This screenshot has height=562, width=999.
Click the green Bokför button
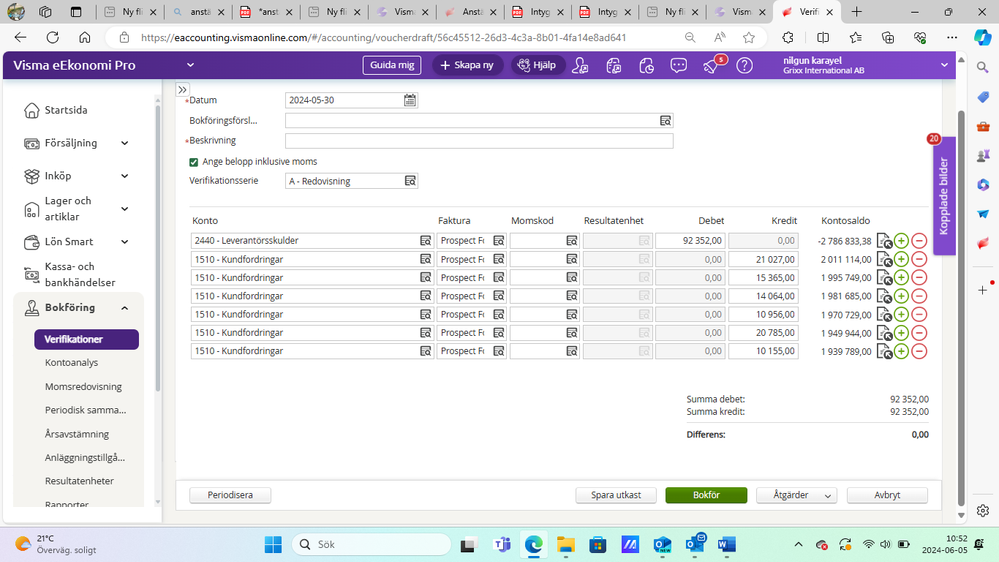pyautogui.click(x=706, y=495)
